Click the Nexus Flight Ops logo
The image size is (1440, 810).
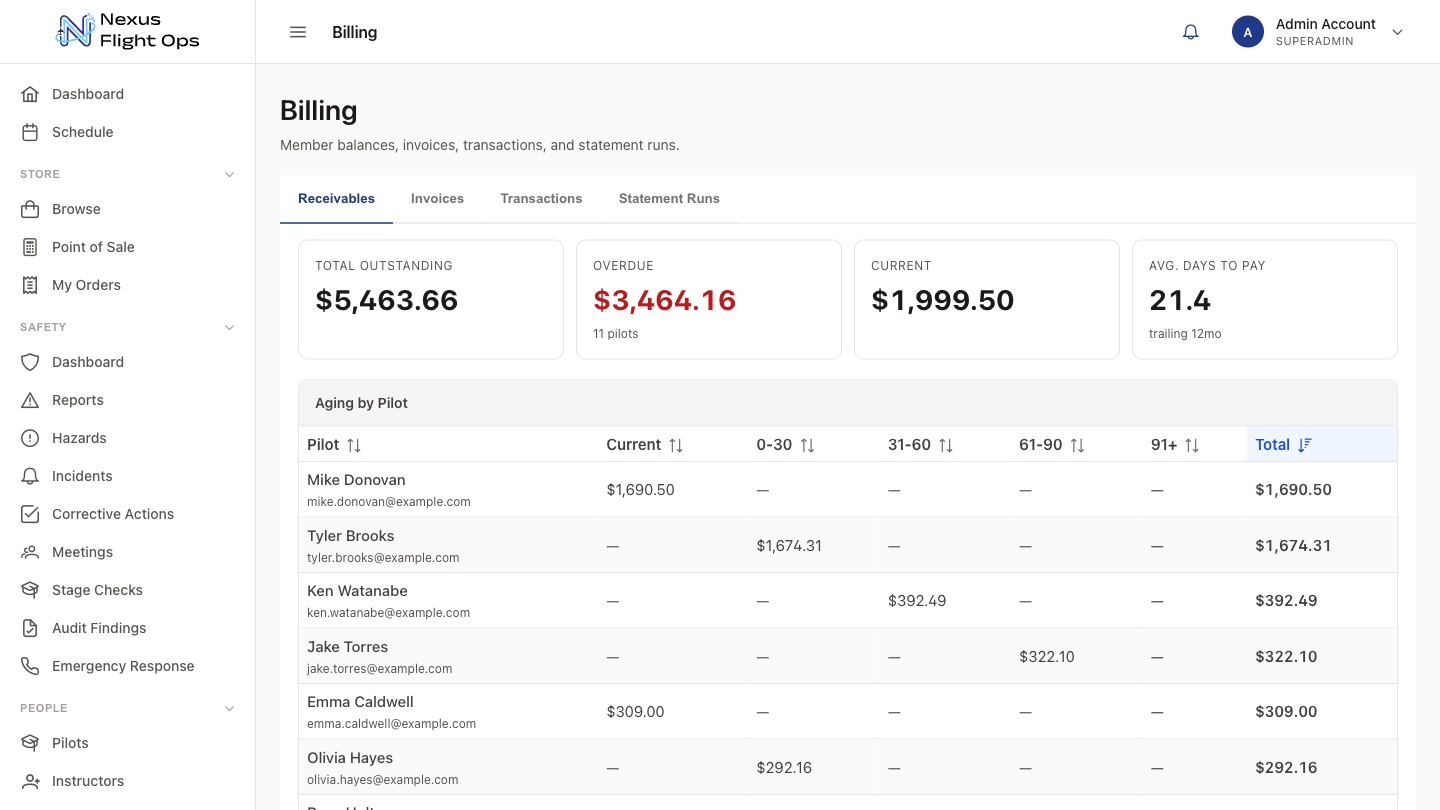(x=128, y=31)
